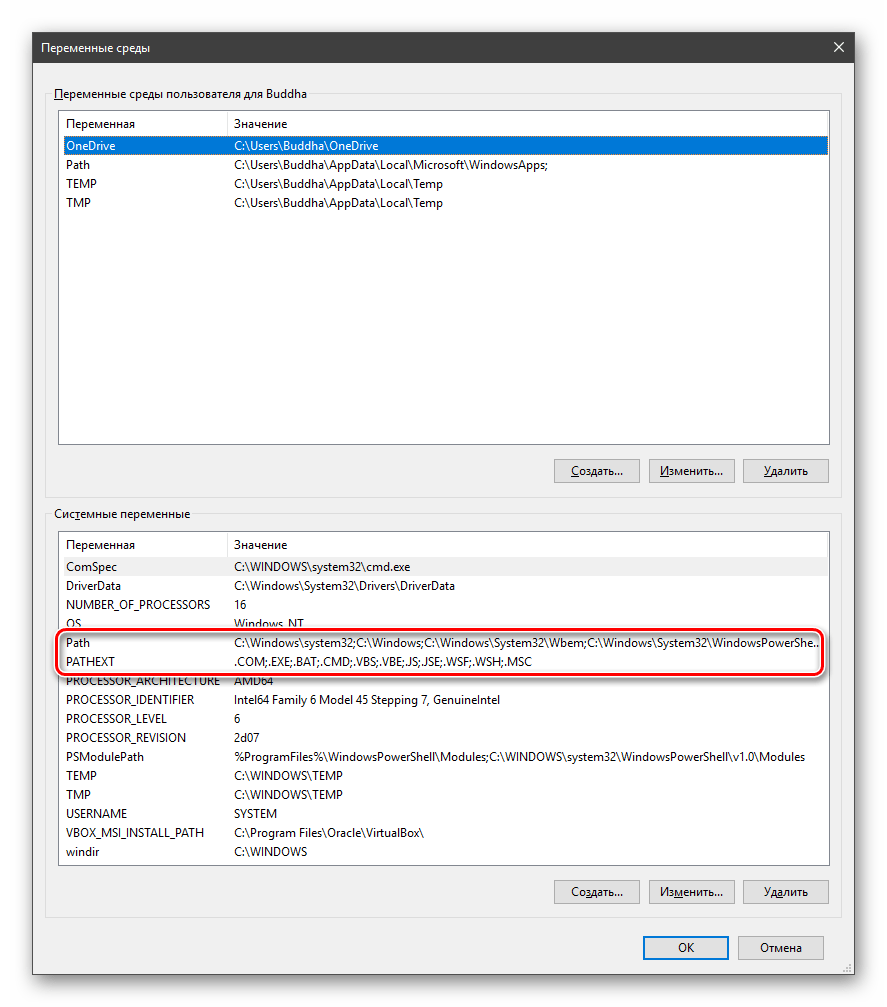The height and width of the screenshot is (1007, 887).
Task: Select the PROCESSOR_LEVEL variable
Action: click(x=445, y=719)
